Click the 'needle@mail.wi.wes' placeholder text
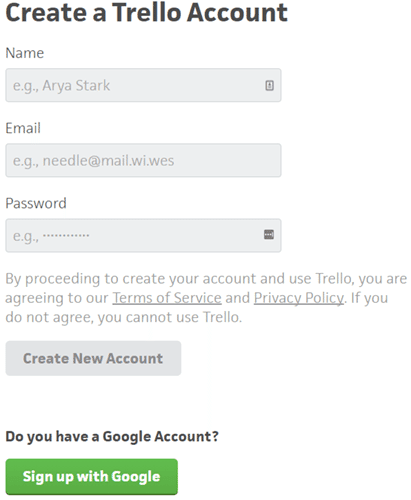The height and width of the screenshot is (500, 411). click(108, 161)
